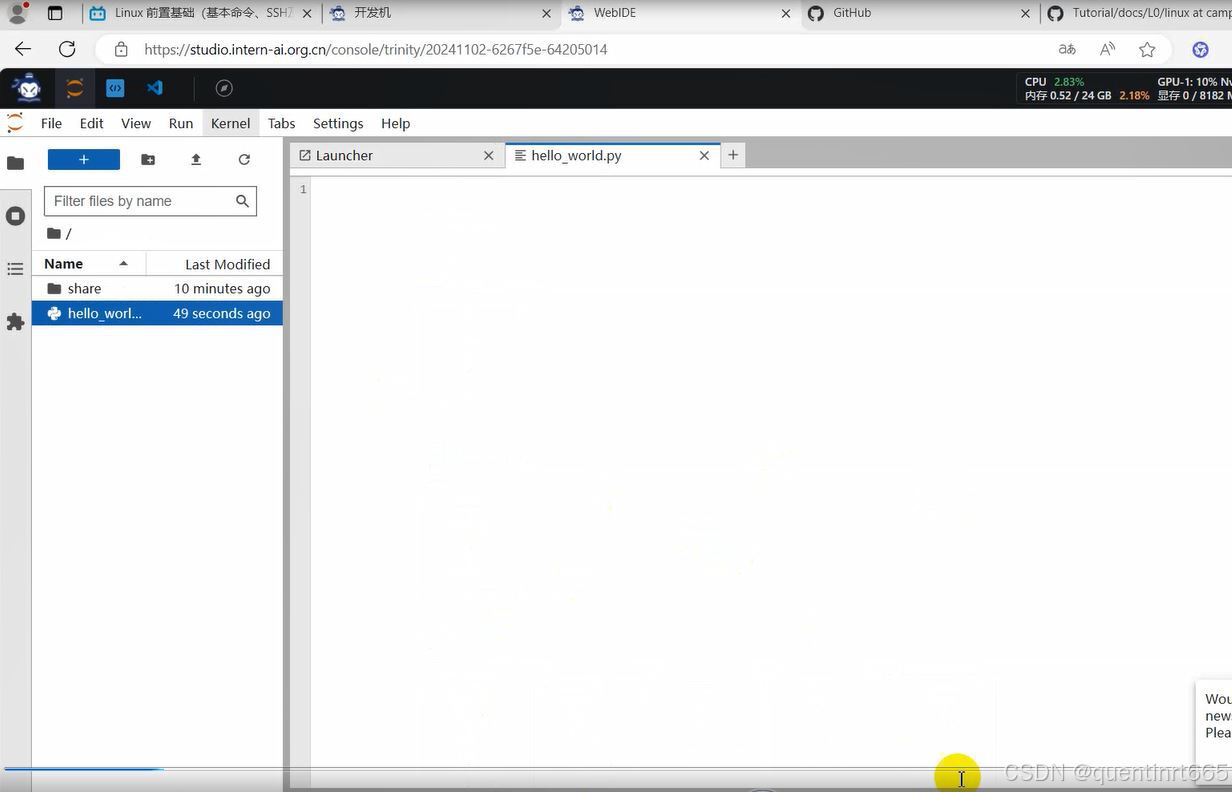
Task: Open the share folder in the file browser
Action: coord(84,288)
